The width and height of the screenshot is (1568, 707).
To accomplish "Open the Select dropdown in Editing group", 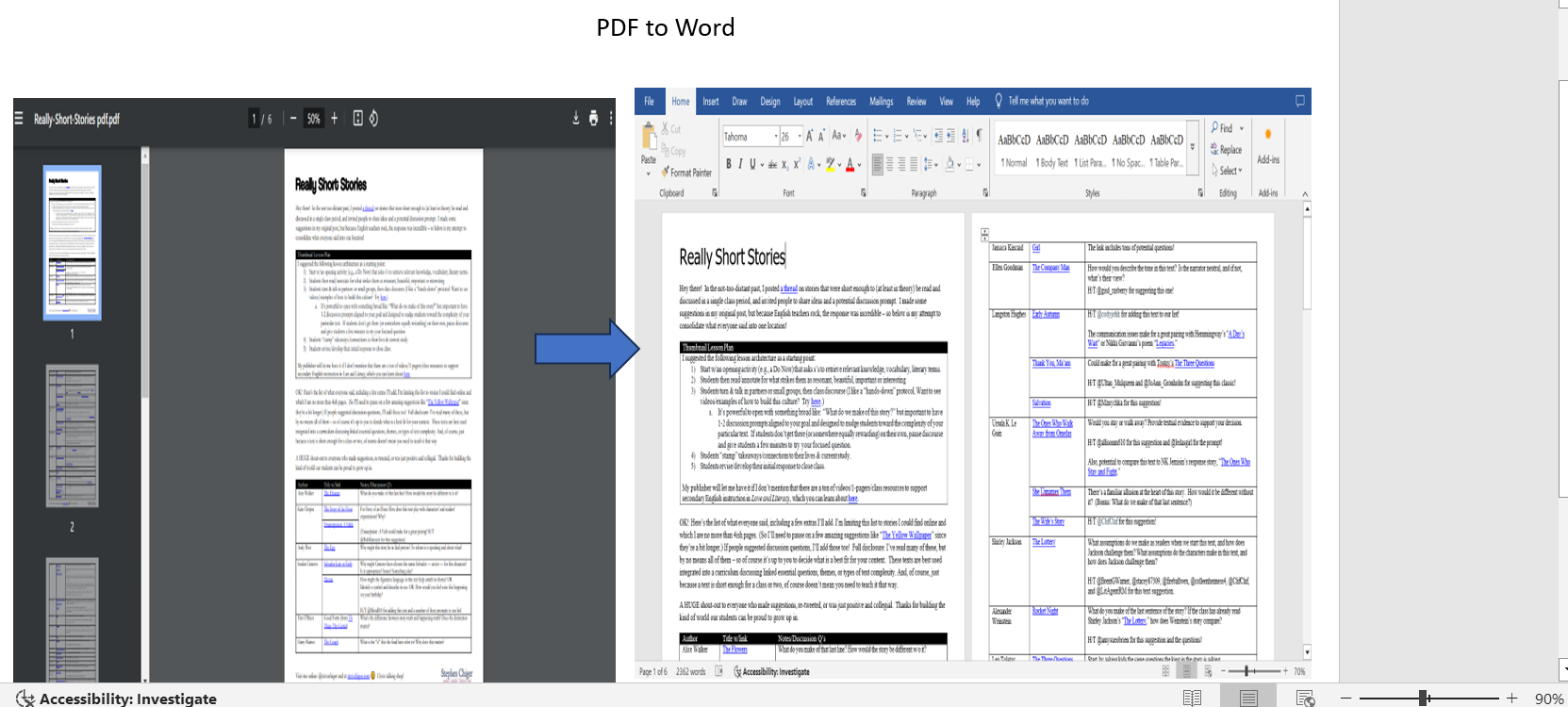I will [1227, 171].
